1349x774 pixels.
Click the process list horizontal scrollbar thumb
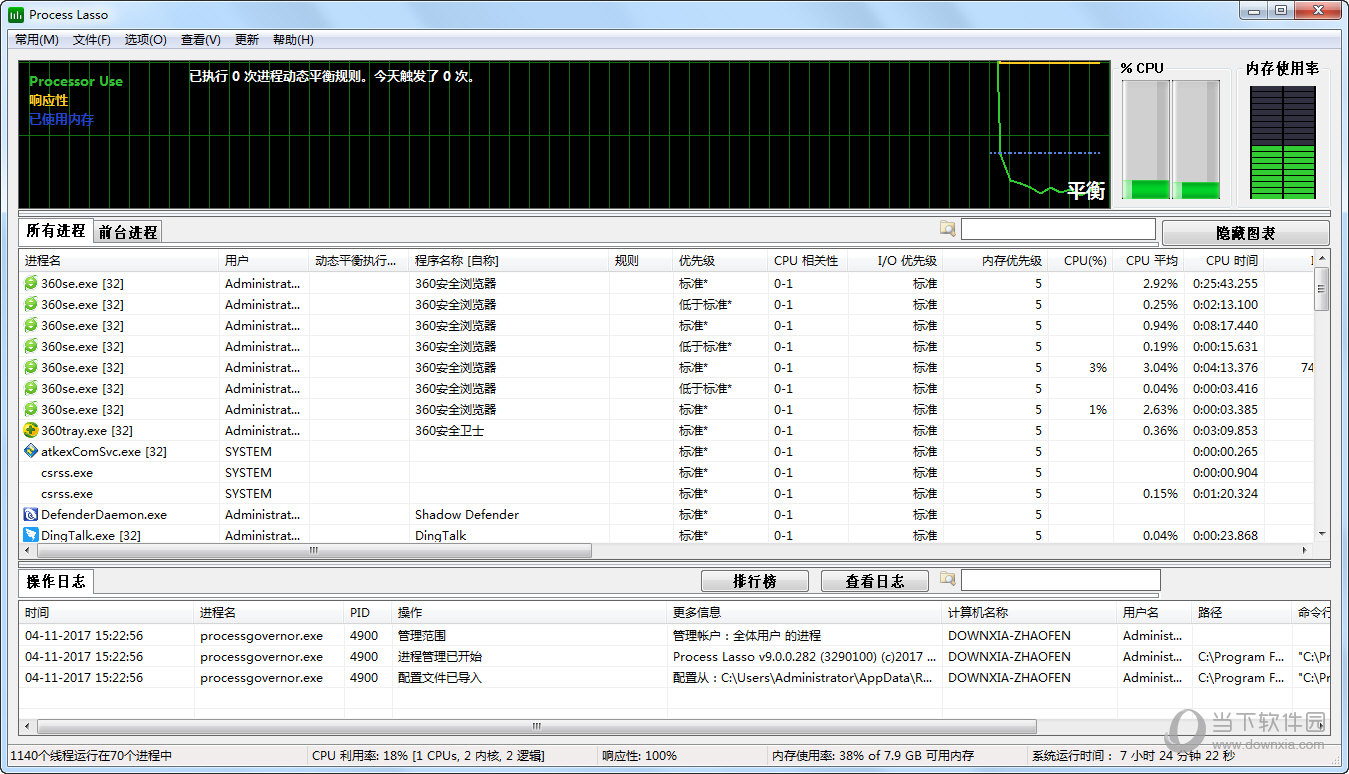click(313, 551)
